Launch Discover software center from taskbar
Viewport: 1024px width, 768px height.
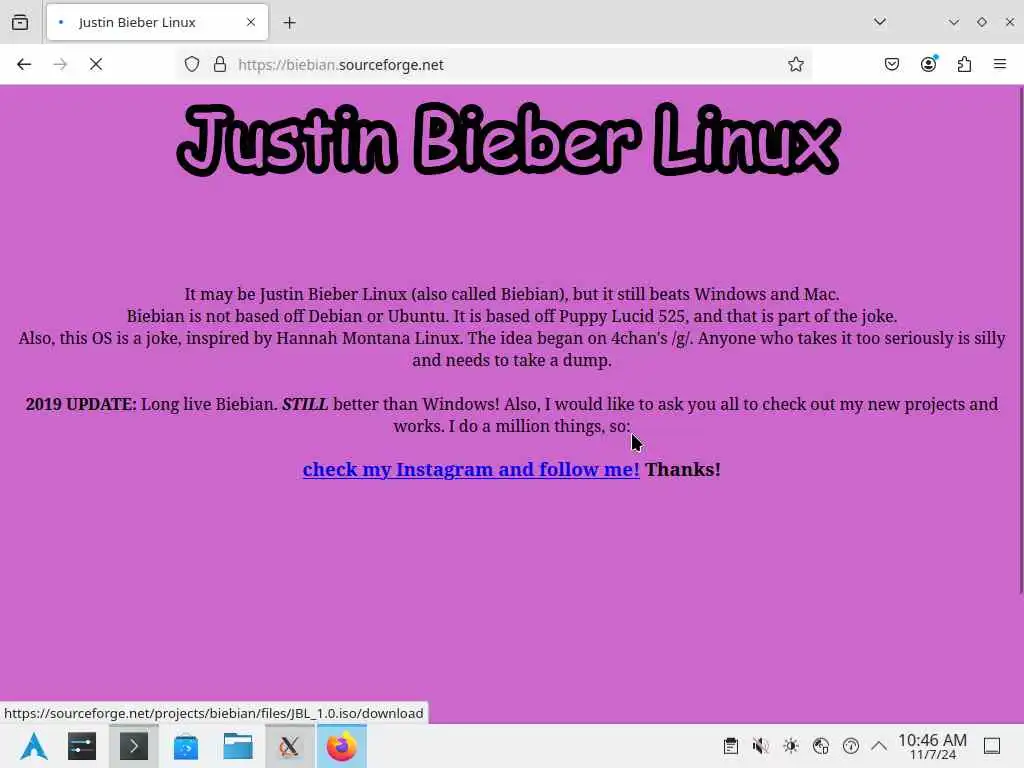pos(186,746)
